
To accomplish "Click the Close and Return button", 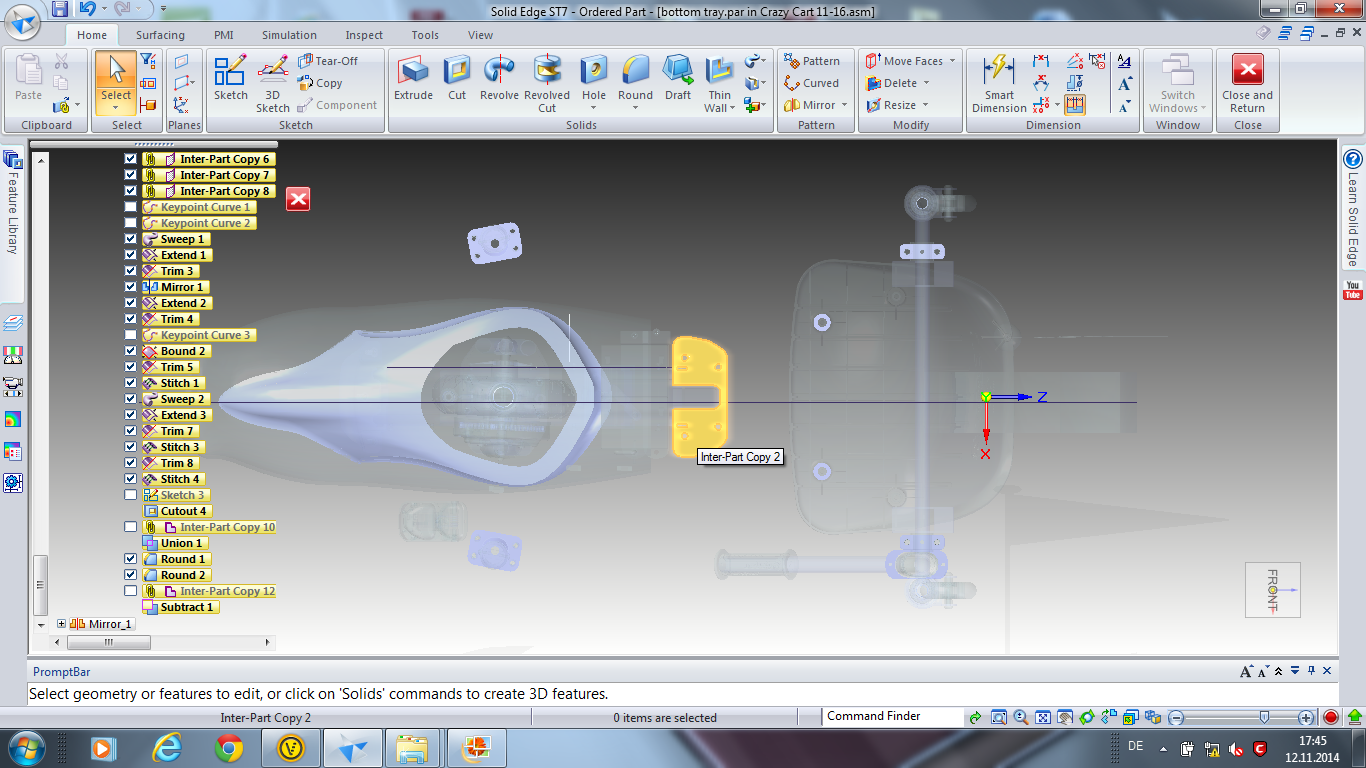I will (1247, 84).
